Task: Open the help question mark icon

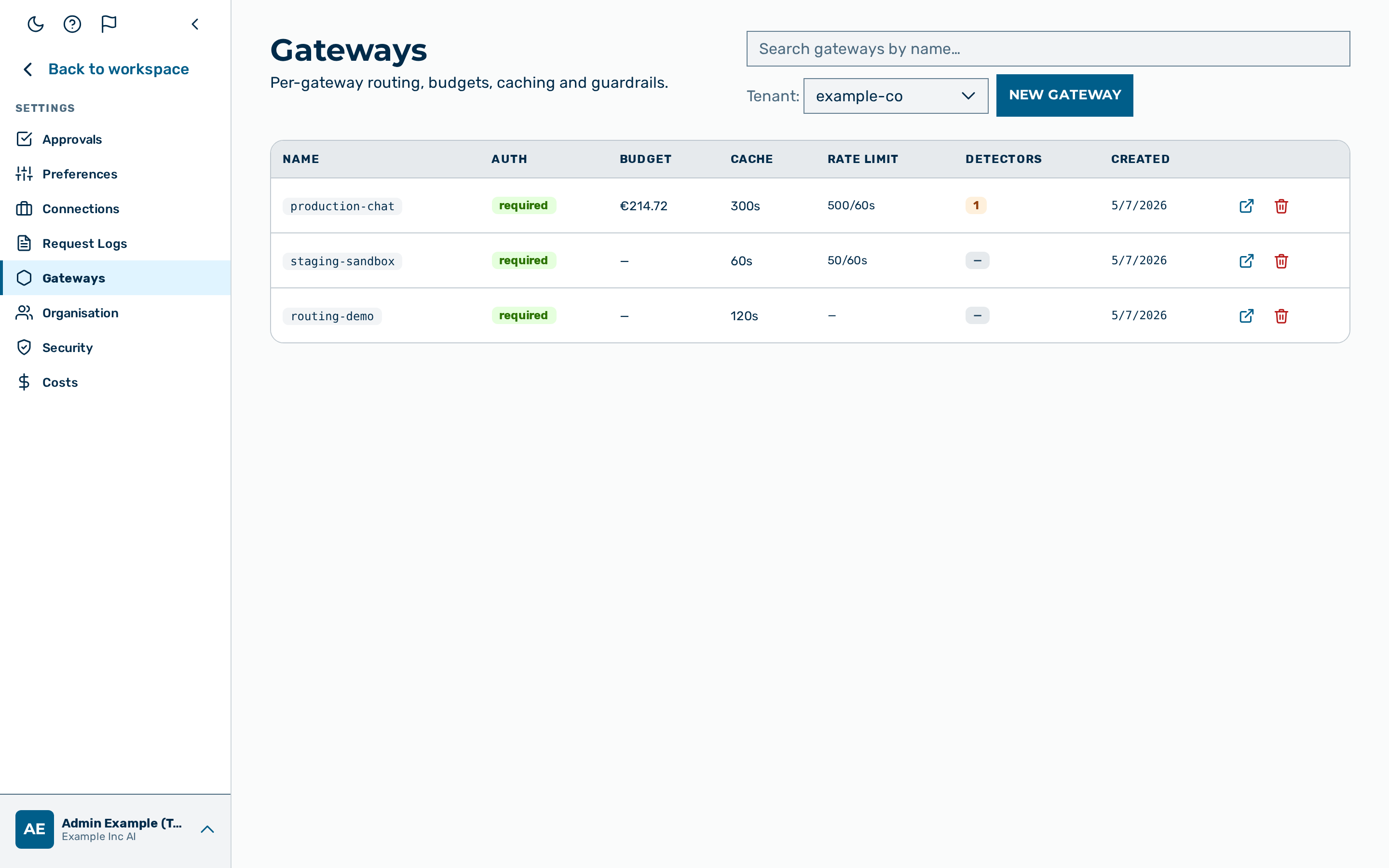Action: click(72, 24)
